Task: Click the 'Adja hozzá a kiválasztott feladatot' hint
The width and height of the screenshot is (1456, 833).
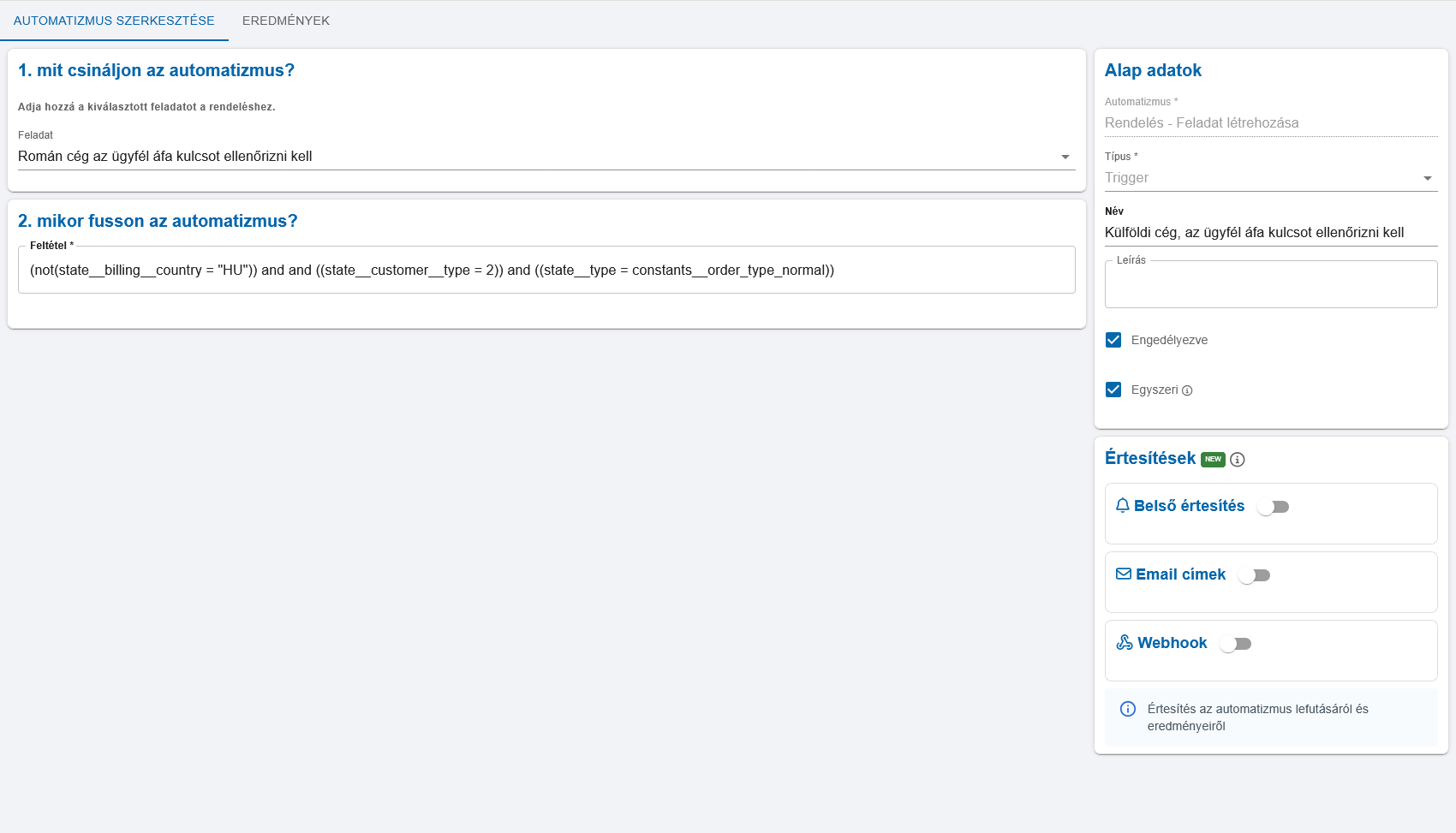Action: click(x=146, y=107)
